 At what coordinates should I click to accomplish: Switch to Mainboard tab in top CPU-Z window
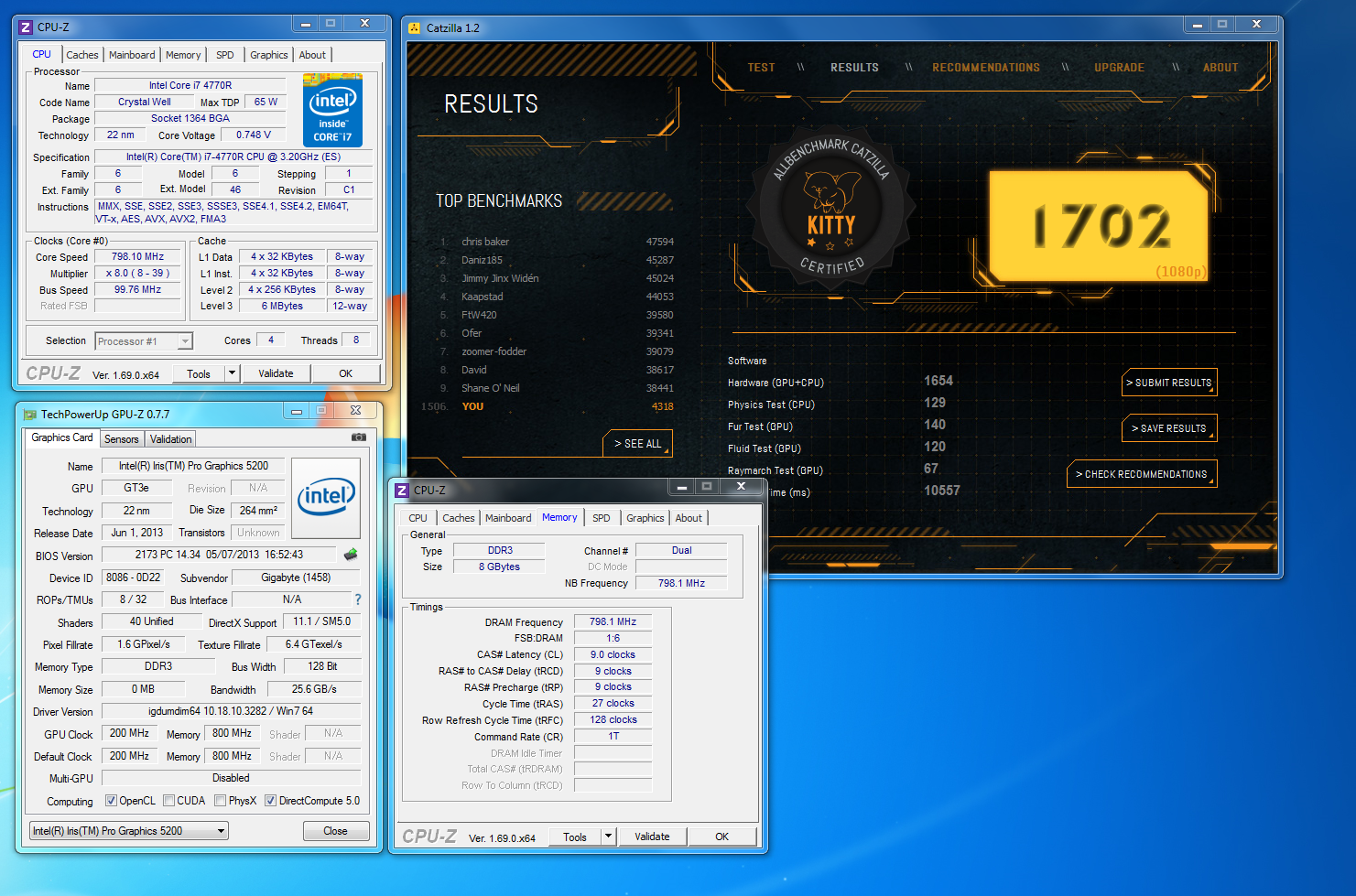(x=132, y=55)
